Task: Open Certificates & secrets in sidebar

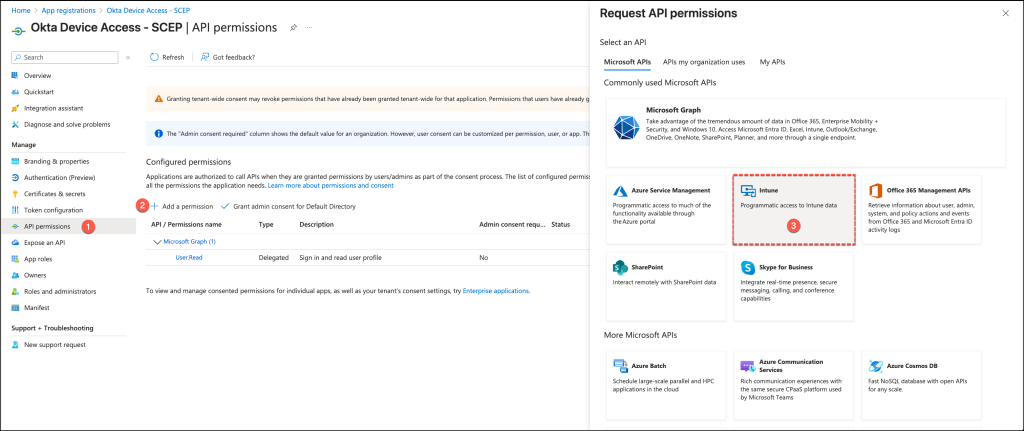Action: pos(57,193)
